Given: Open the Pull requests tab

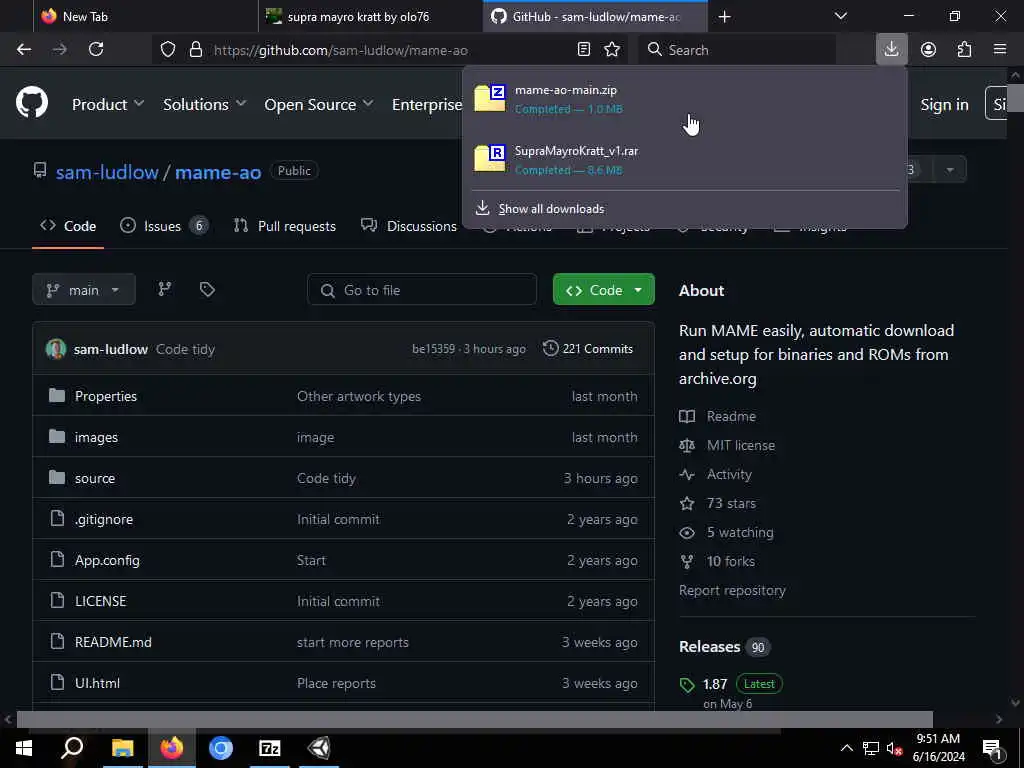Looking at the screenshot, I should (x=285, y=226).
